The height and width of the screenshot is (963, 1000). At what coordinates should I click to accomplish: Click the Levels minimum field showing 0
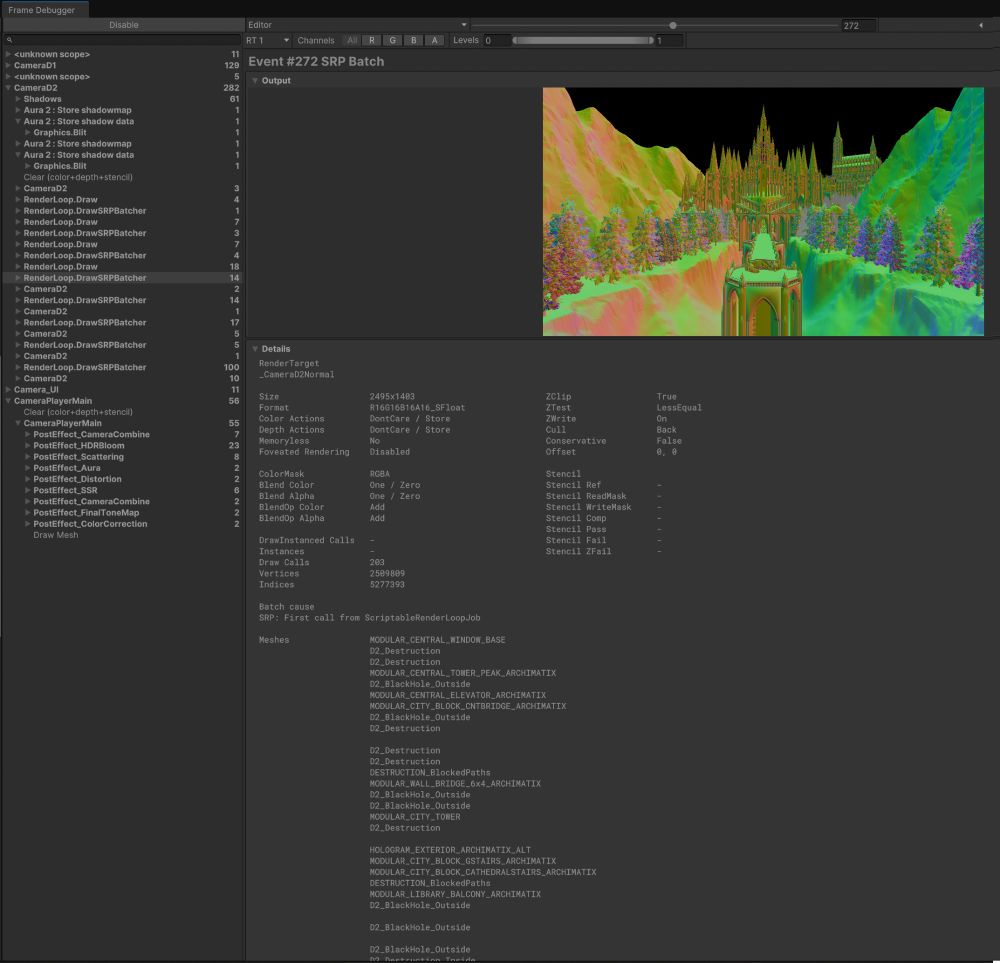(497, 40)
